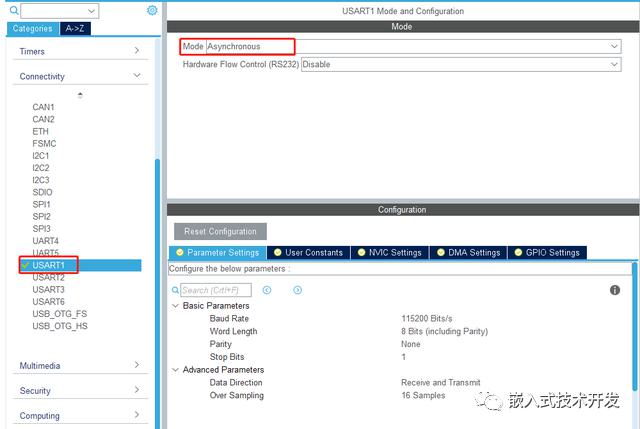Screen dimensions: 640x429
Task: Switch to the A->Z view tab
Action: [x=75, y=29]
